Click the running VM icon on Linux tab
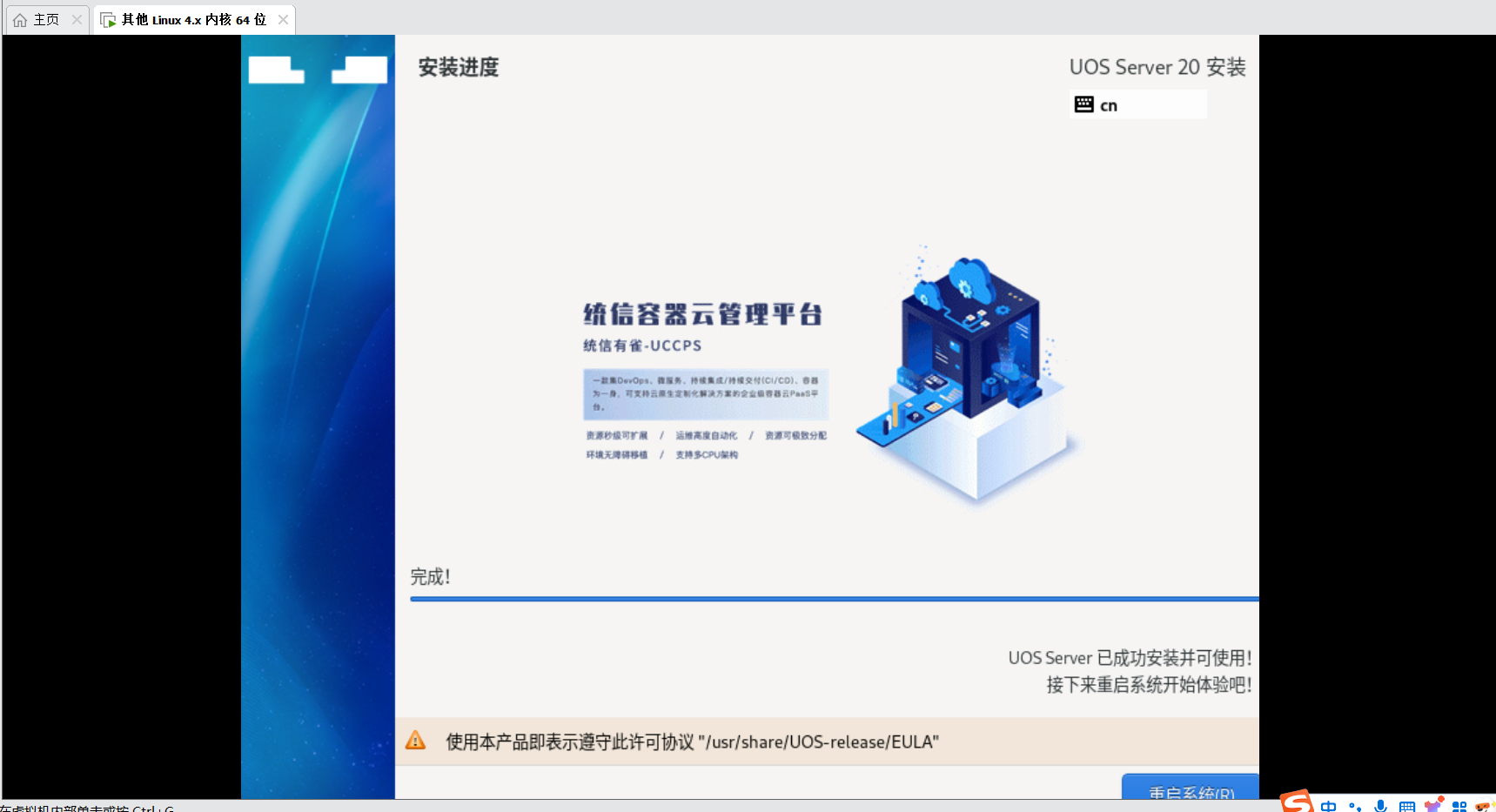 point(108,19)
